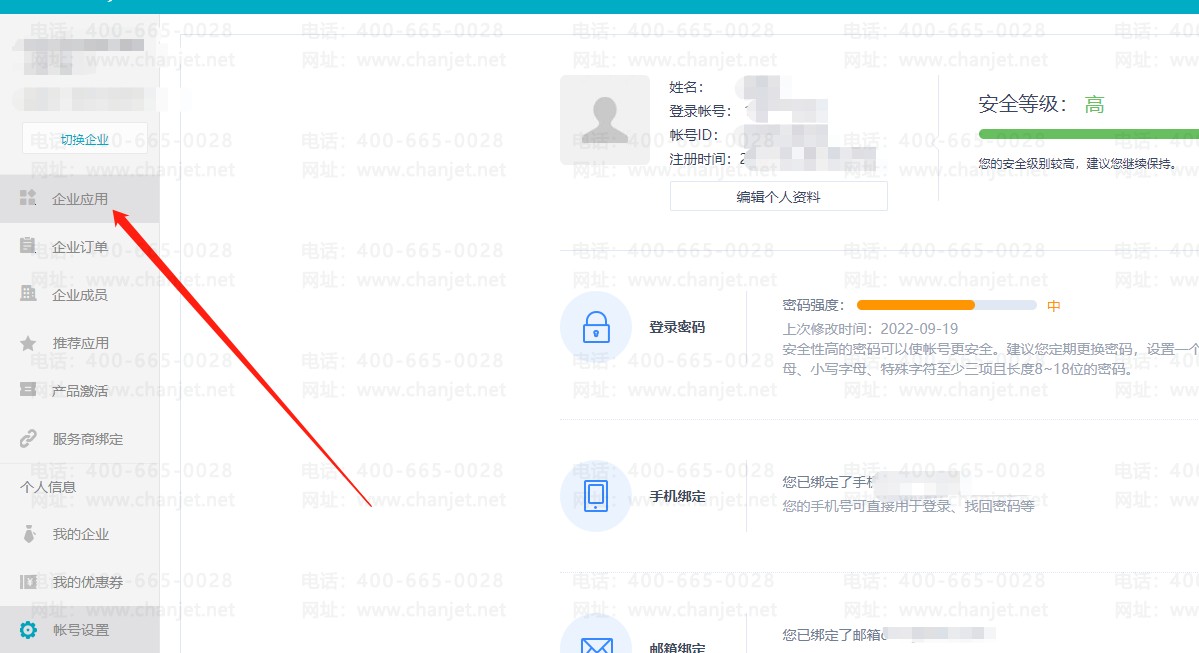
Task: Click the 姓名 label
Action: tap(686, 87)
